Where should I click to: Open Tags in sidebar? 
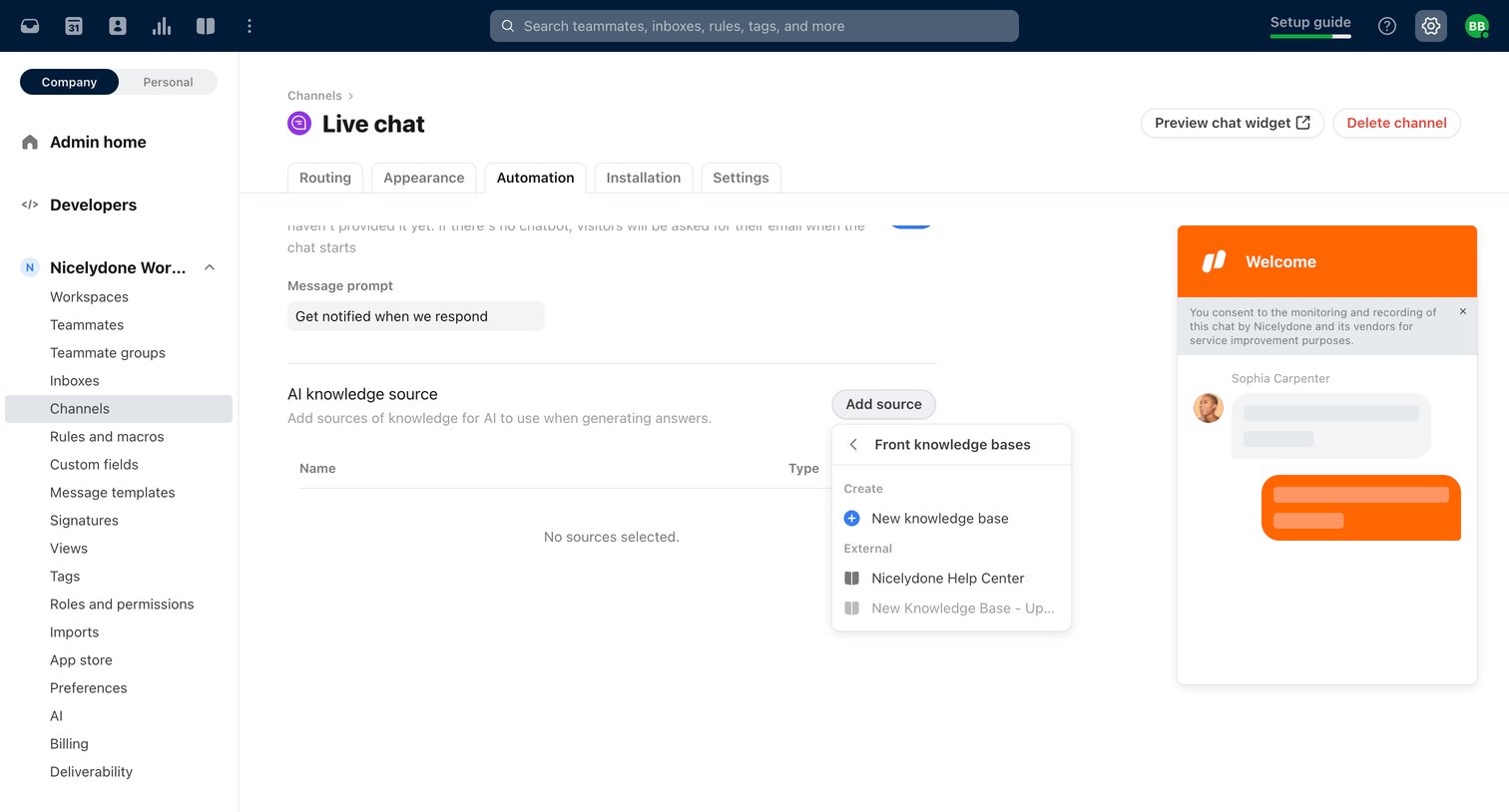[x=65, y=577]
